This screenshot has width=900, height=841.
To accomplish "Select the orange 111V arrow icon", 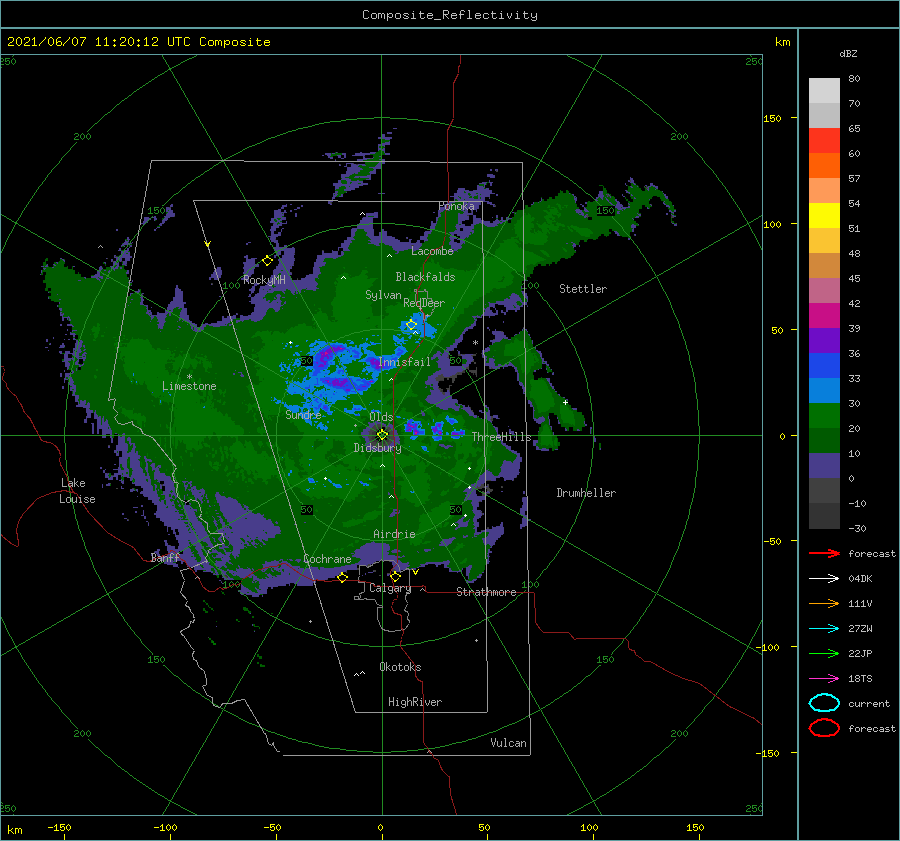I will [x=824, y=603].
